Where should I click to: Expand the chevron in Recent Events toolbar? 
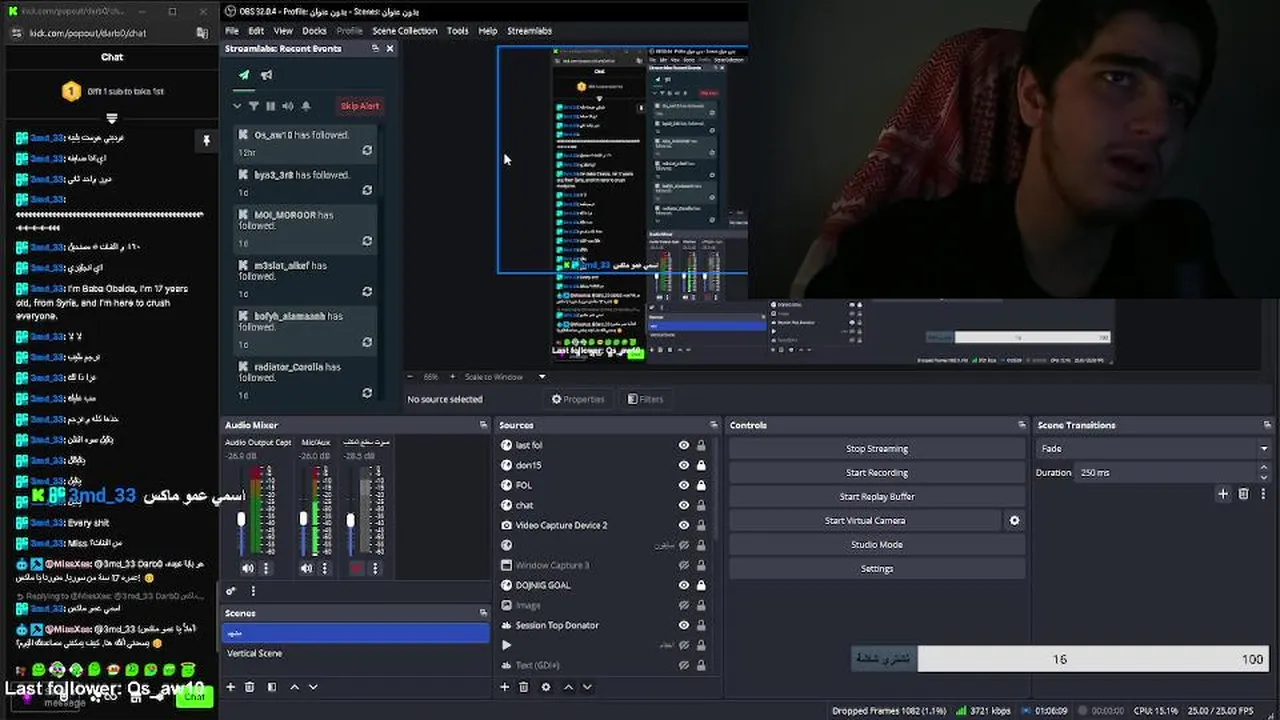[x=237, y=106]
